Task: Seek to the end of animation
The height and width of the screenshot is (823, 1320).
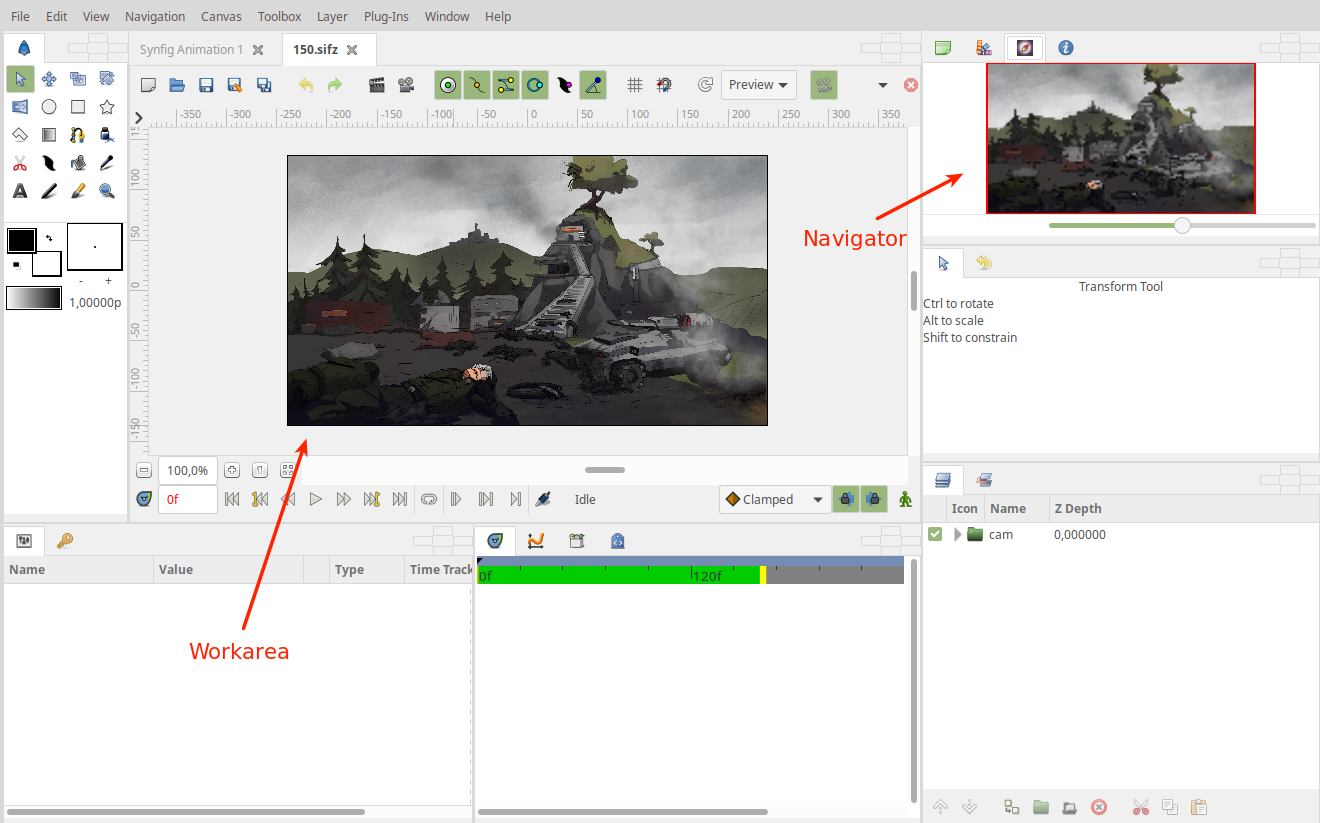Action: point(400,499)
